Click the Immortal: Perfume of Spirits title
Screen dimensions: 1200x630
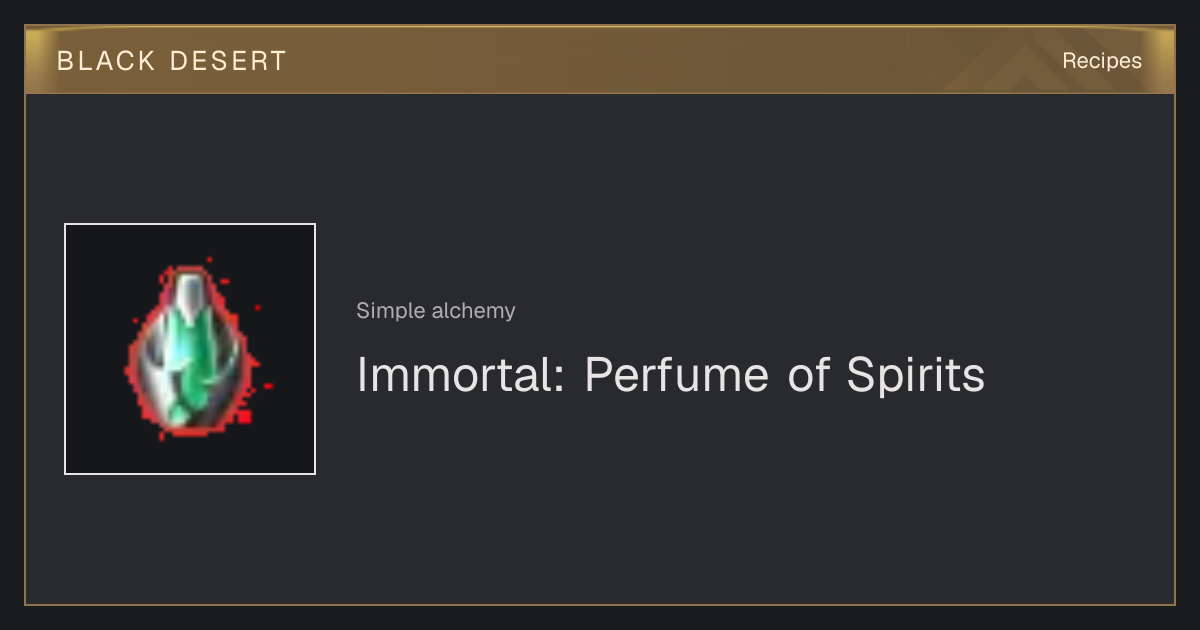click(x=671, y=375)
